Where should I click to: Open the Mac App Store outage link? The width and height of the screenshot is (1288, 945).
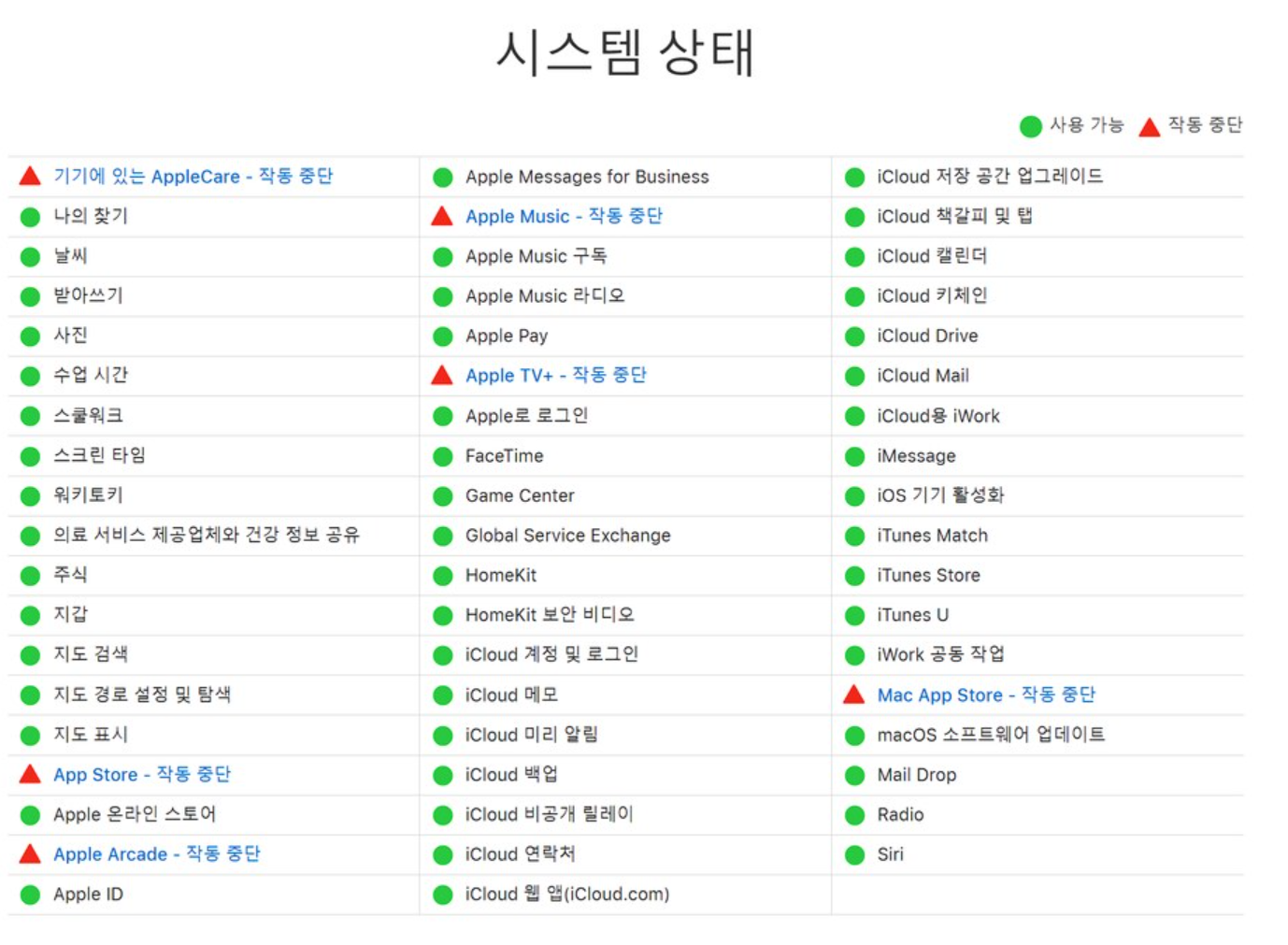(x=986, y=694)
